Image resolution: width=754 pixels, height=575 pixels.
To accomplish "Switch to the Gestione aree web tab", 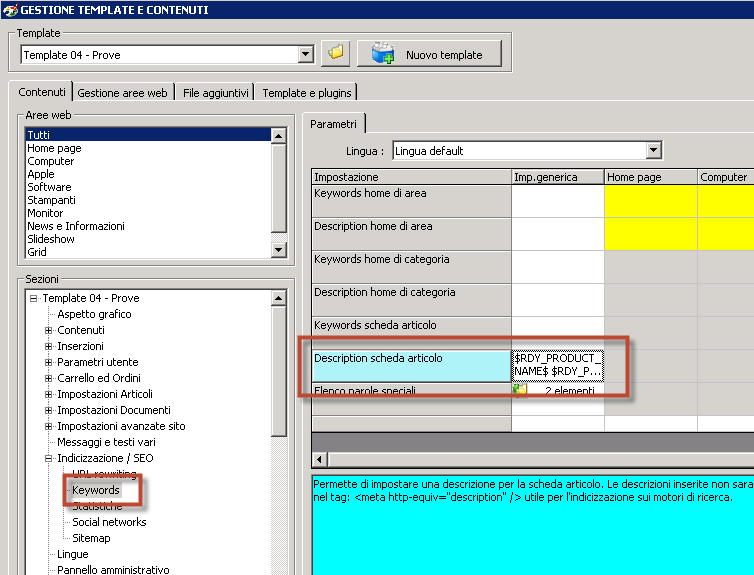I will (122, 93).
